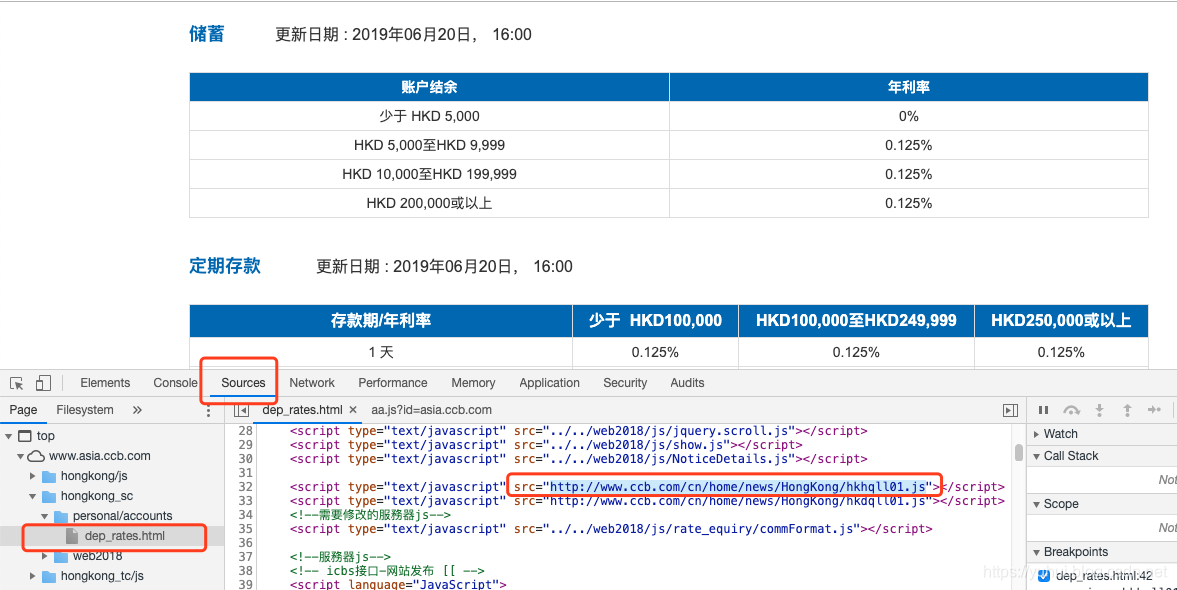Click line number 35 in gutter
Image resolution: width=1177 pixels, height=590 pixels.
pyautogui.click(x=245, y=528)
